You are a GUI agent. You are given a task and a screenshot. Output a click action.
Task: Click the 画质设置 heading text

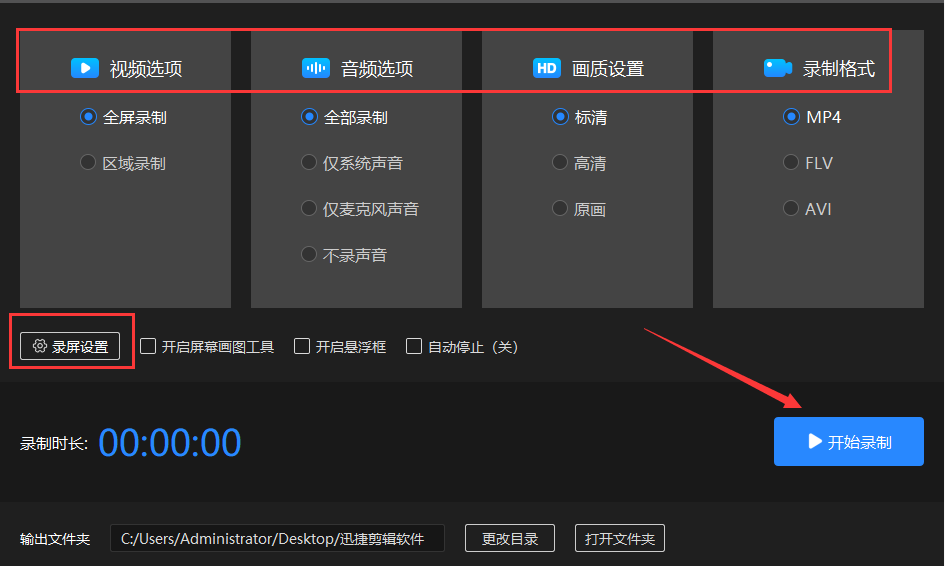click(608, 69)
